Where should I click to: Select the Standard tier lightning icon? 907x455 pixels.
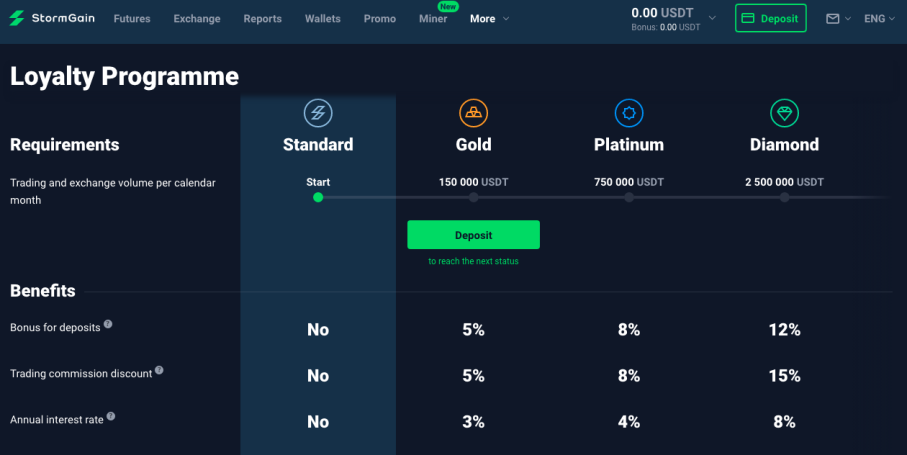click(x=318, y=113)
